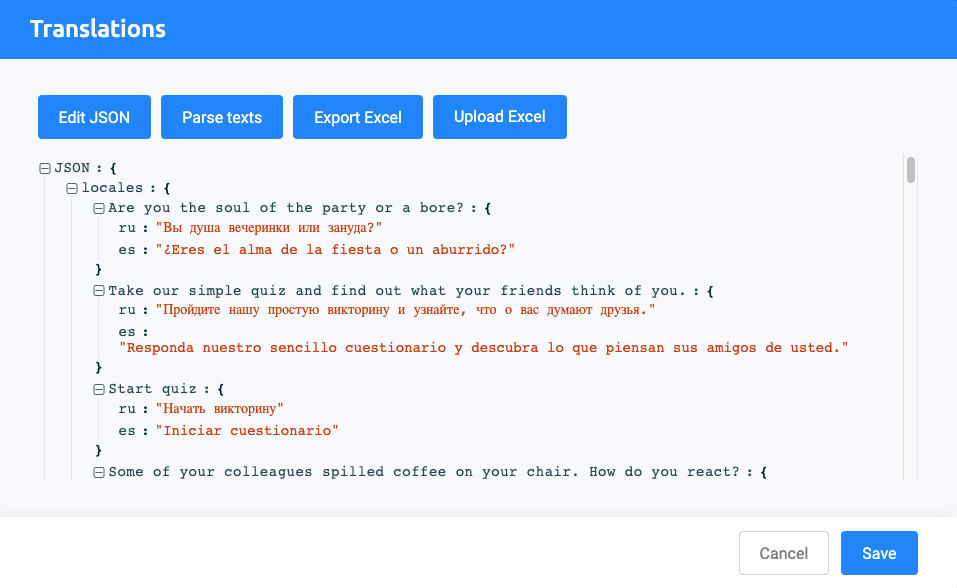957x588 pixels.
Task: Collapse the locales node
Action: [72, 188]
